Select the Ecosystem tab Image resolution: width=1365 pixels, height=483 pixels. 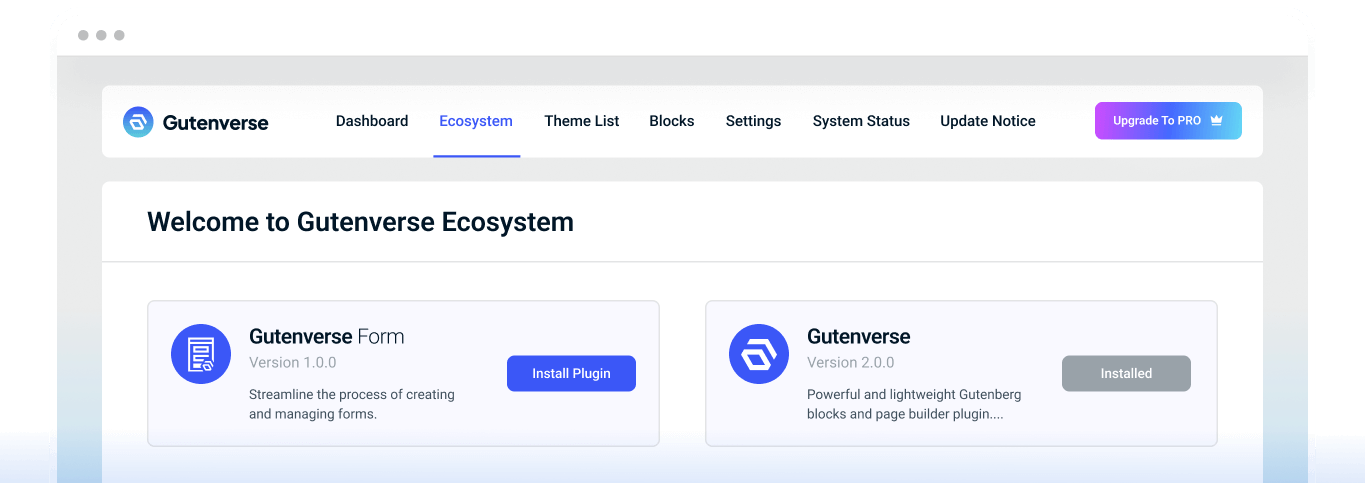pos(476,121)
